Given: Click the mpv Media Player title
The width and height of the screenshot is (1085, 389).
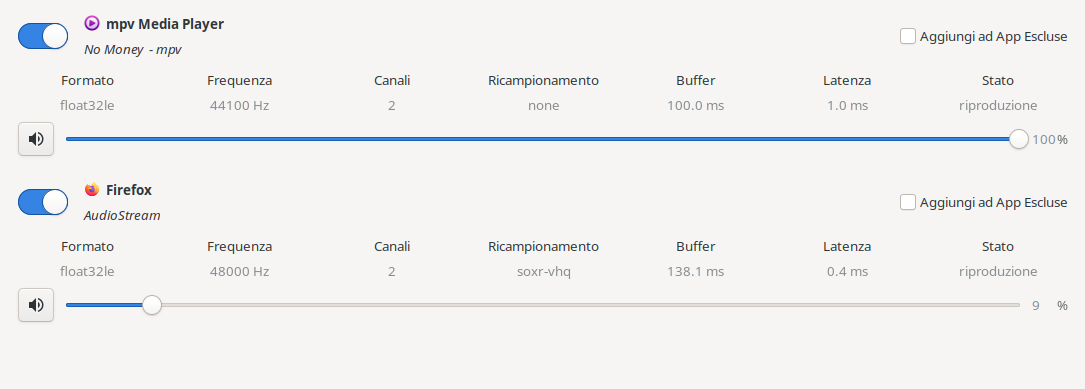Looking at the screenshot, I should click(165, 24).
